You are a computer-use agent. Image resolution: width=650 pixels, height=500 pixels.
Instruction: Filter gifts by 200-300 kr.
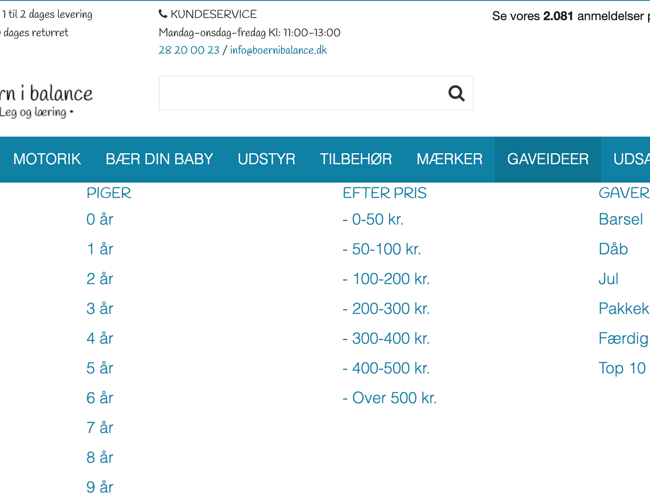click(386, 309)
